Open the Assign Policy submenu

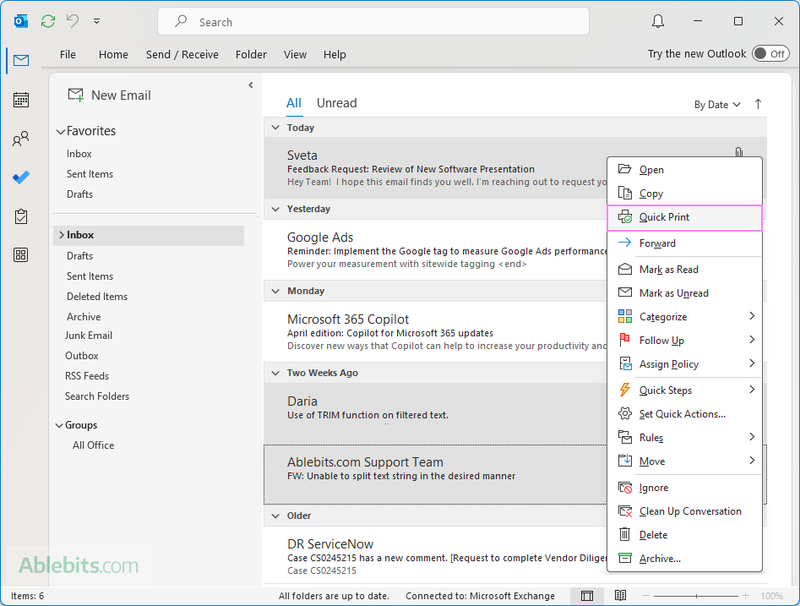coord(685,364)
